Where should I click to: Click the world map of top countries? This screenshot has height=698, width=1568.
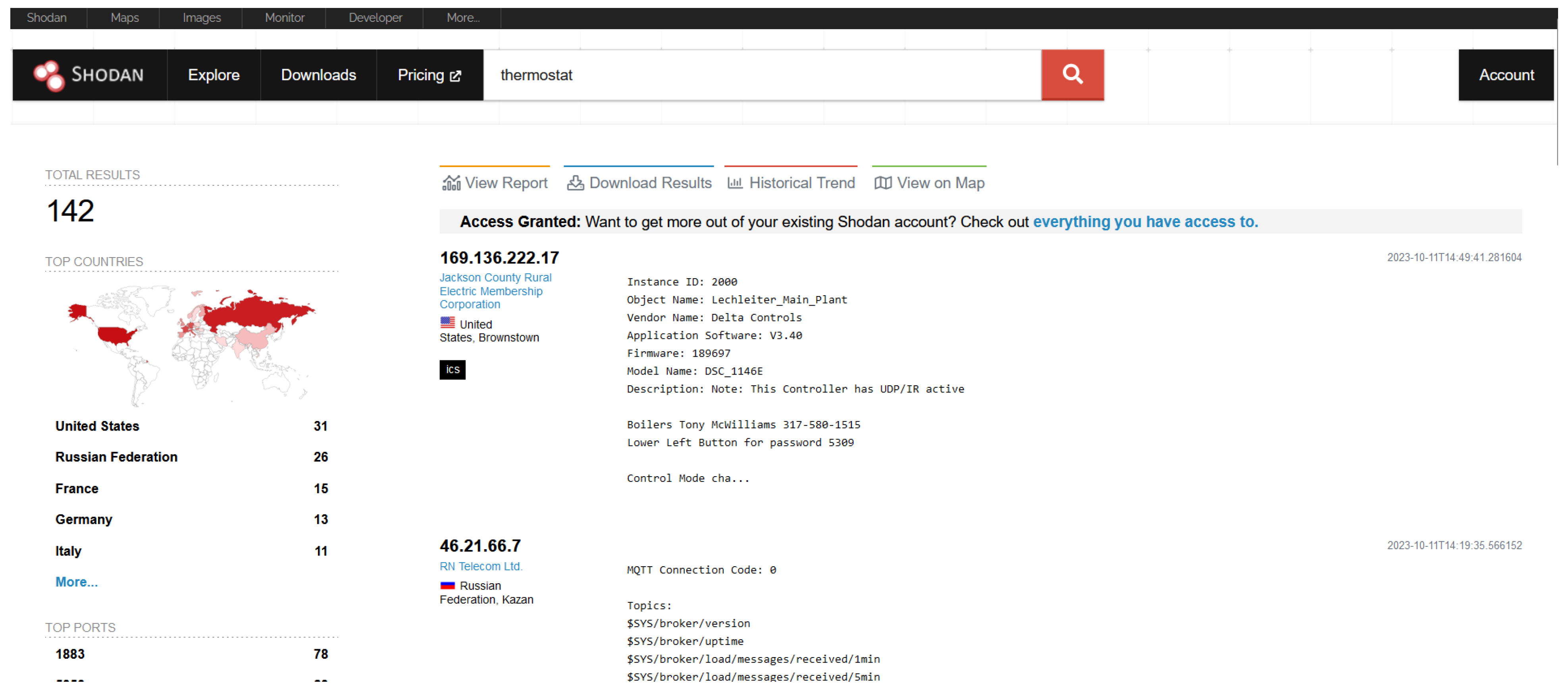pos(192,344)
